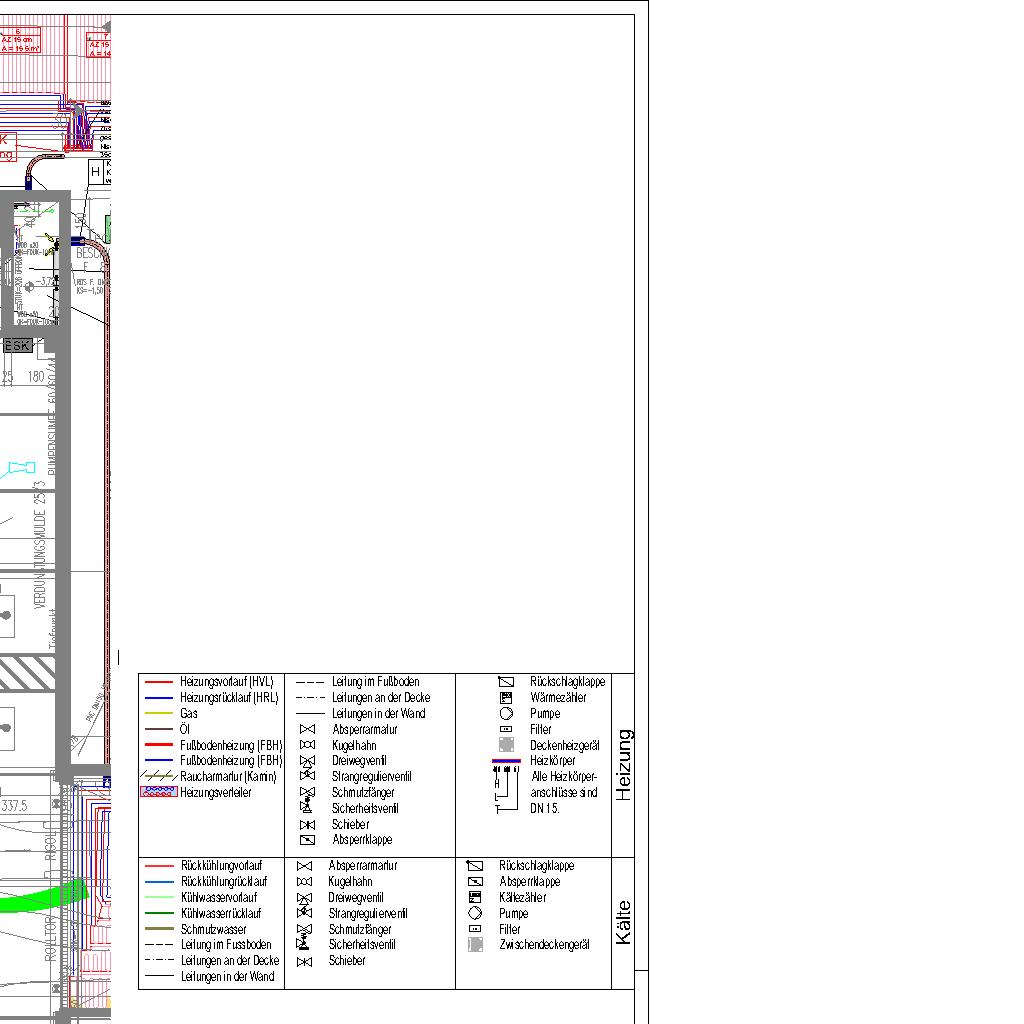Image resolution: width=1024 pixels, height=1024 pixels.
Task: Select 'Leitungen an der Decke' in Heizung legend
Action: (x=381, y=697)
